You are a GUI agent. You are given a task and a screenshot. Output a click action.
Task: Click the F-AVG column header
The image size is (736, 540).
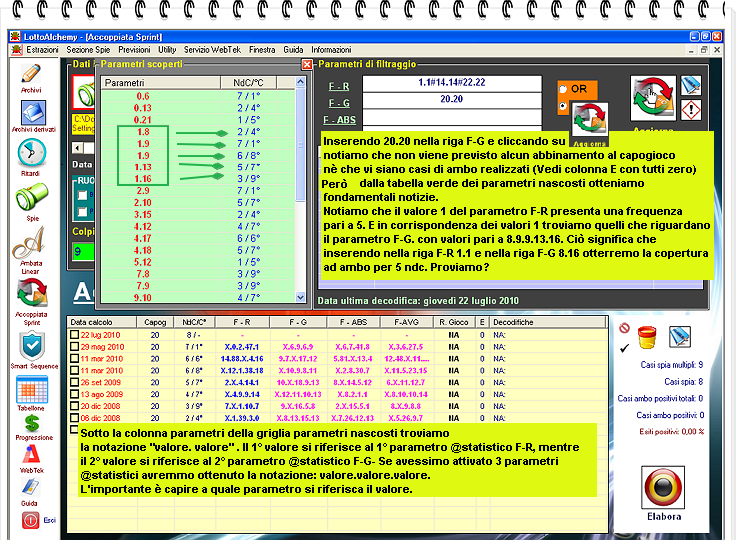406,322
